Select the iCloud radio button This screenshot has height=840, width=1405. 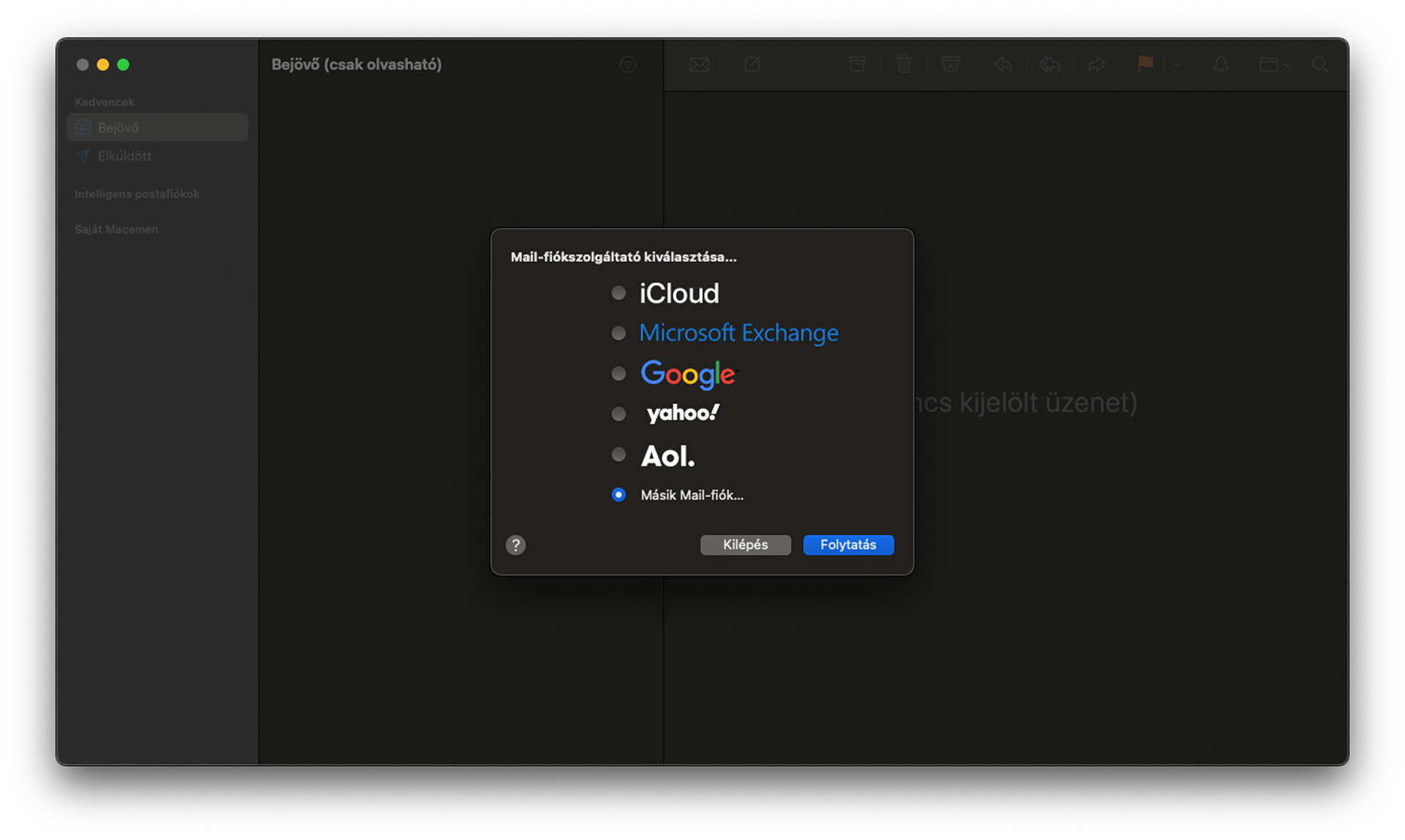coord(618,293)
